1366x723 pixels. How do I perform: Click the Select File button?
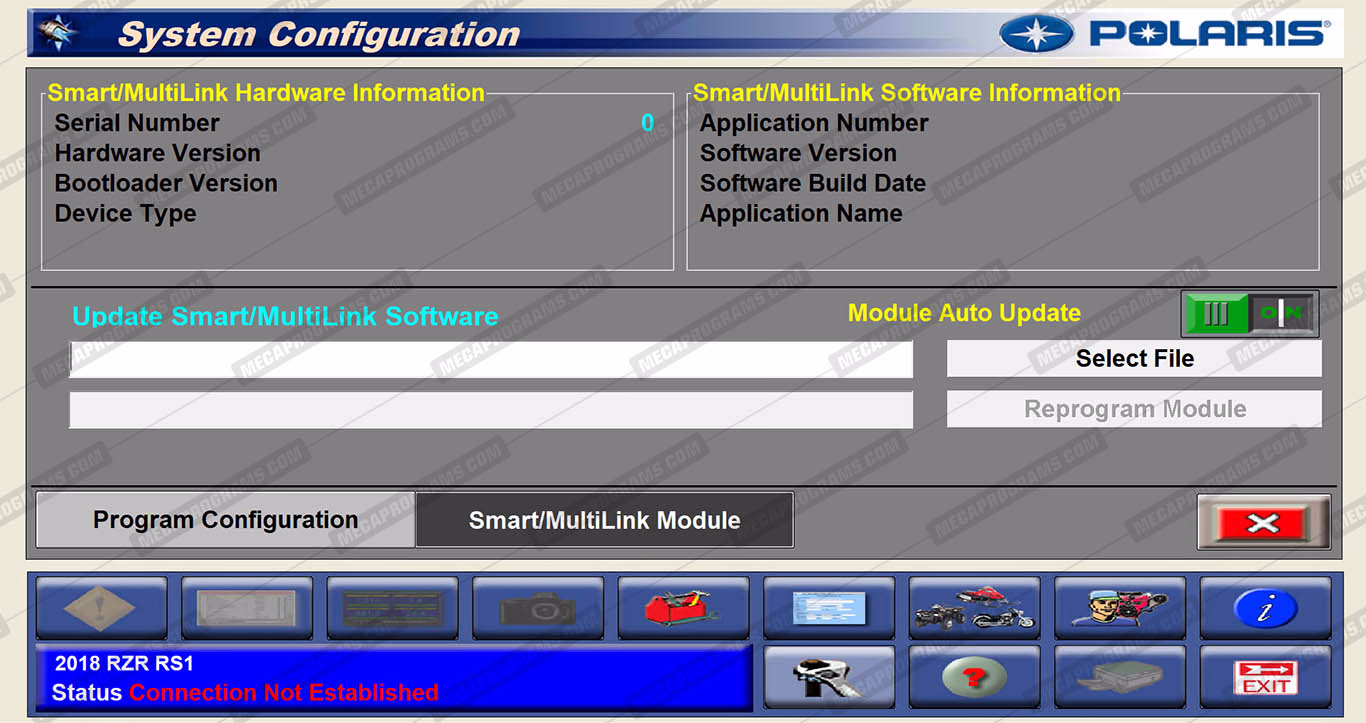(x=1134, y=358)
